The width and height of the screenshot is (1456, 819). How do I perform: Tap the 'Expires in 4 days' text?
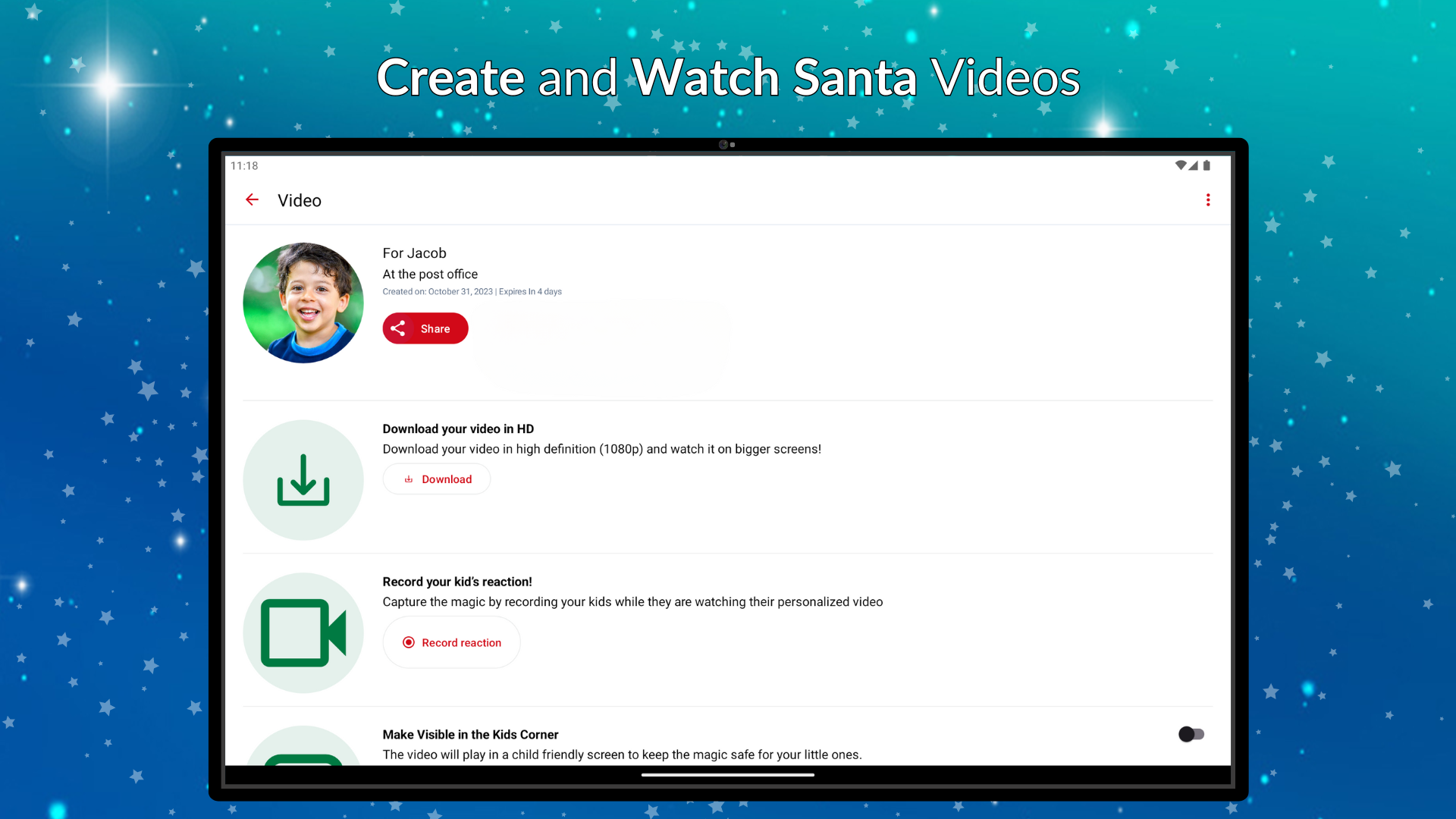pos(530,292)
